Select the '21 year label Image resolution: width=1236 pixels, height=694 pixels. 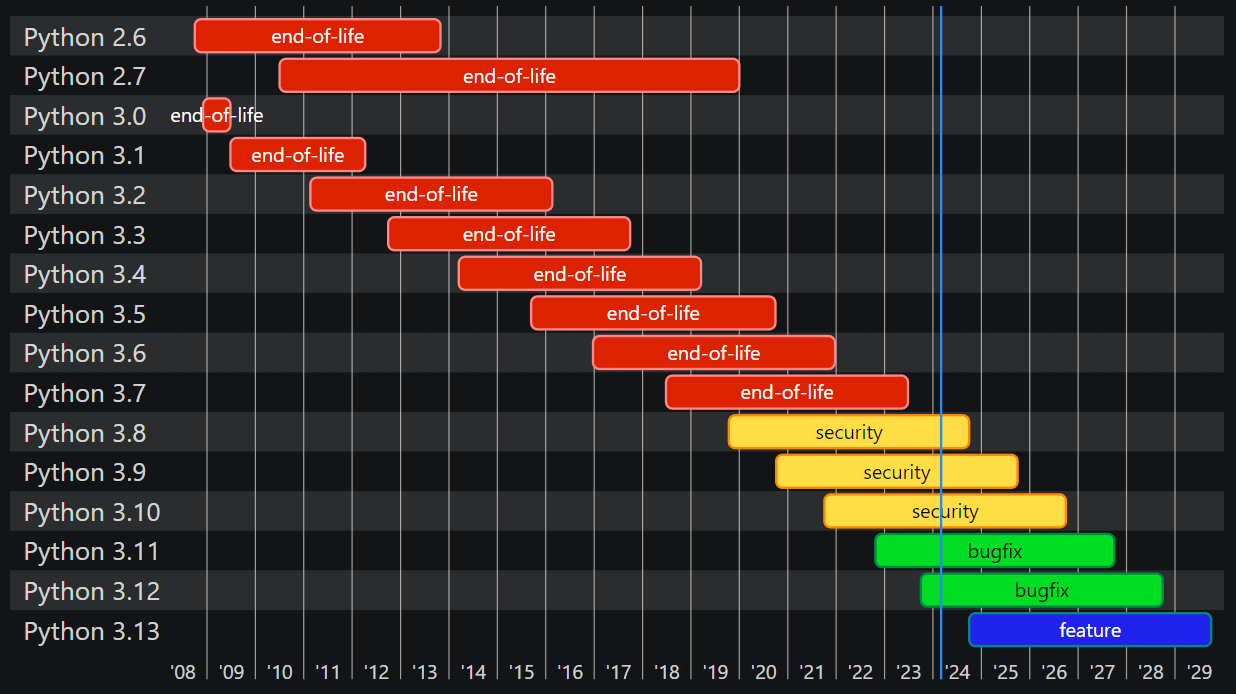[812, 671]
